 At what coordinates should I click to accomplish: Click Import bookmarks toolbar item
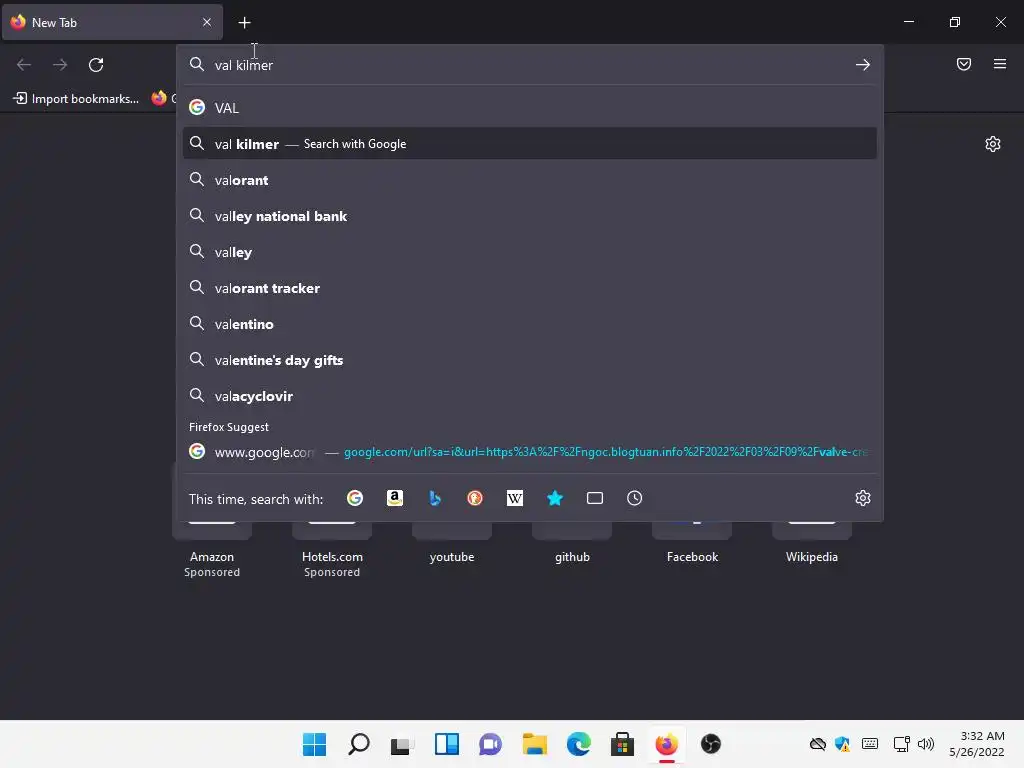(x=76, y=99)
